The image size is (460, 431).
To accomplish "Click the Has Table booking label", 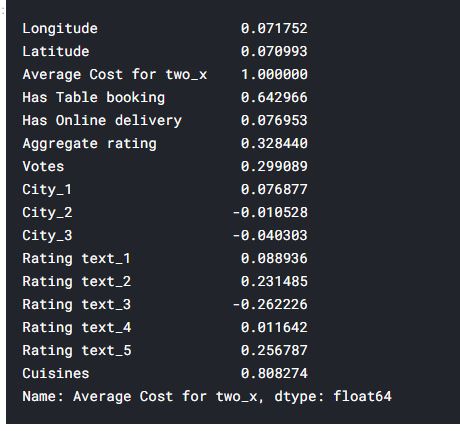I will click(x=94, y=98).
